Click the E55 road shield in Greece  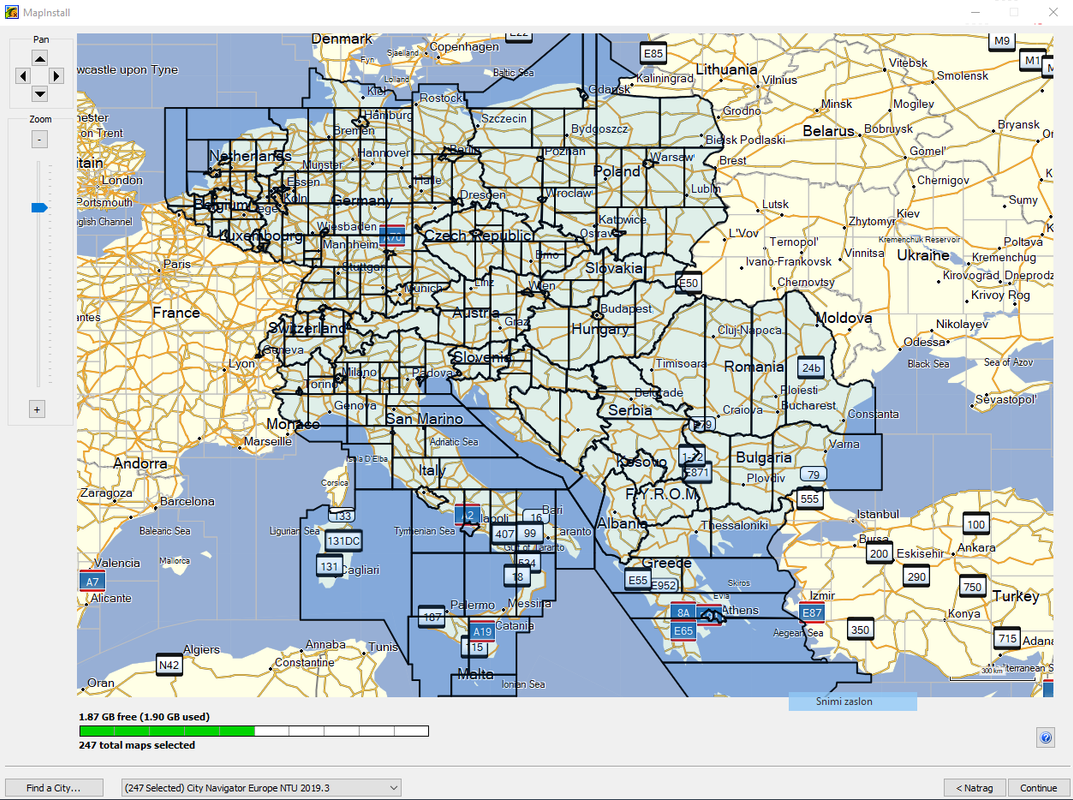638,580
